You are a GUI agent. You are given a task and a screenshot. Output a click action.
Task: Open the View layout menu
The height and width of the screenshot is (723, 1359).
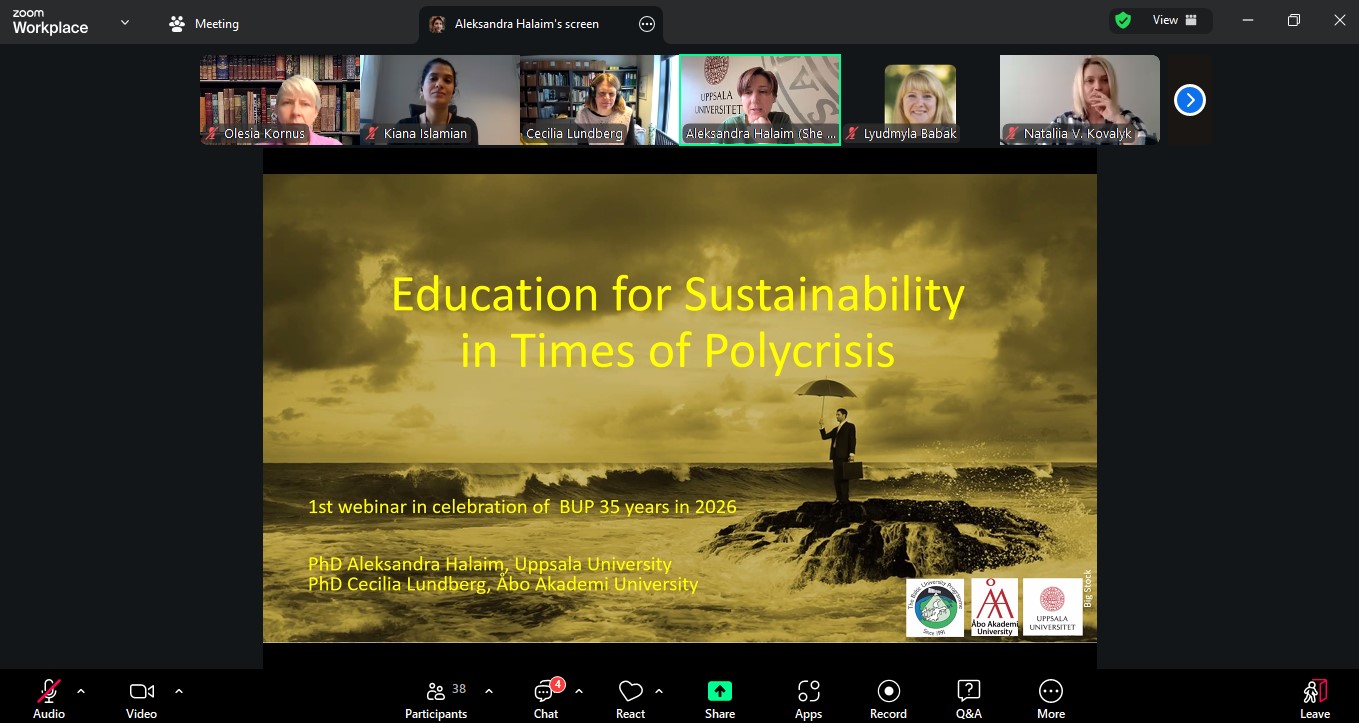point(1174,20)
